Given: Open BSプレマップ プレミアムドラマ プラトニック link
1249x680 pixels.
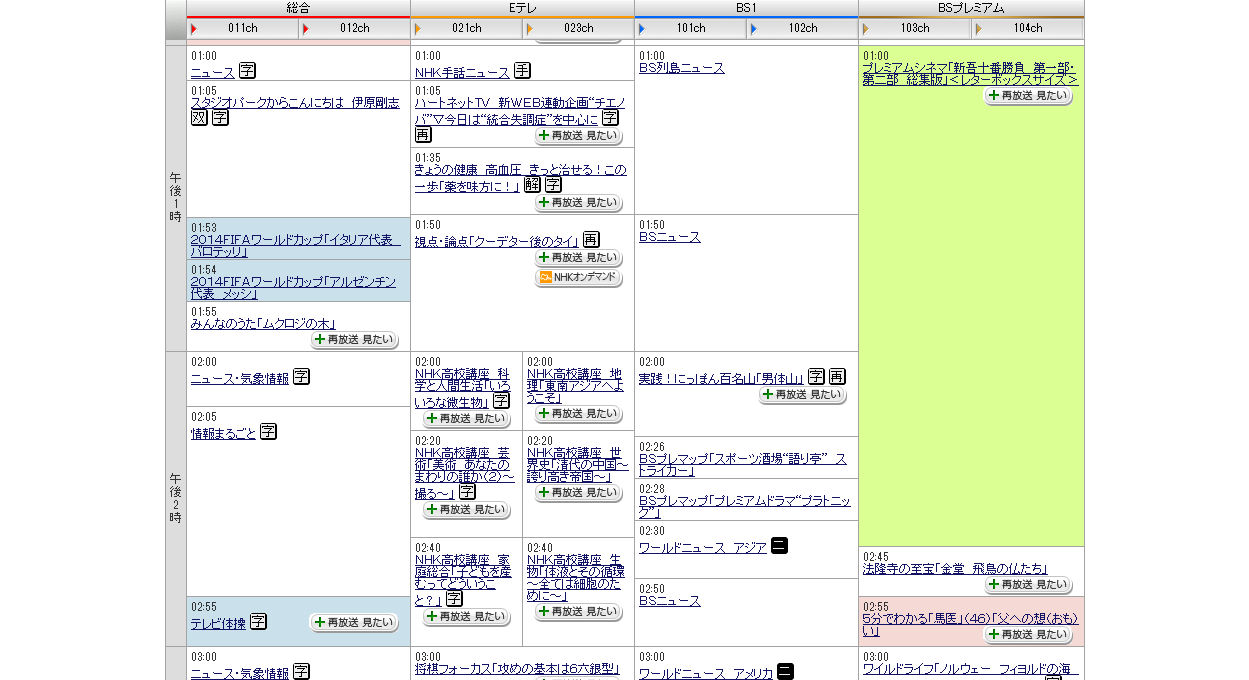Looking at the screenshot, I should (x=745, y=506).
